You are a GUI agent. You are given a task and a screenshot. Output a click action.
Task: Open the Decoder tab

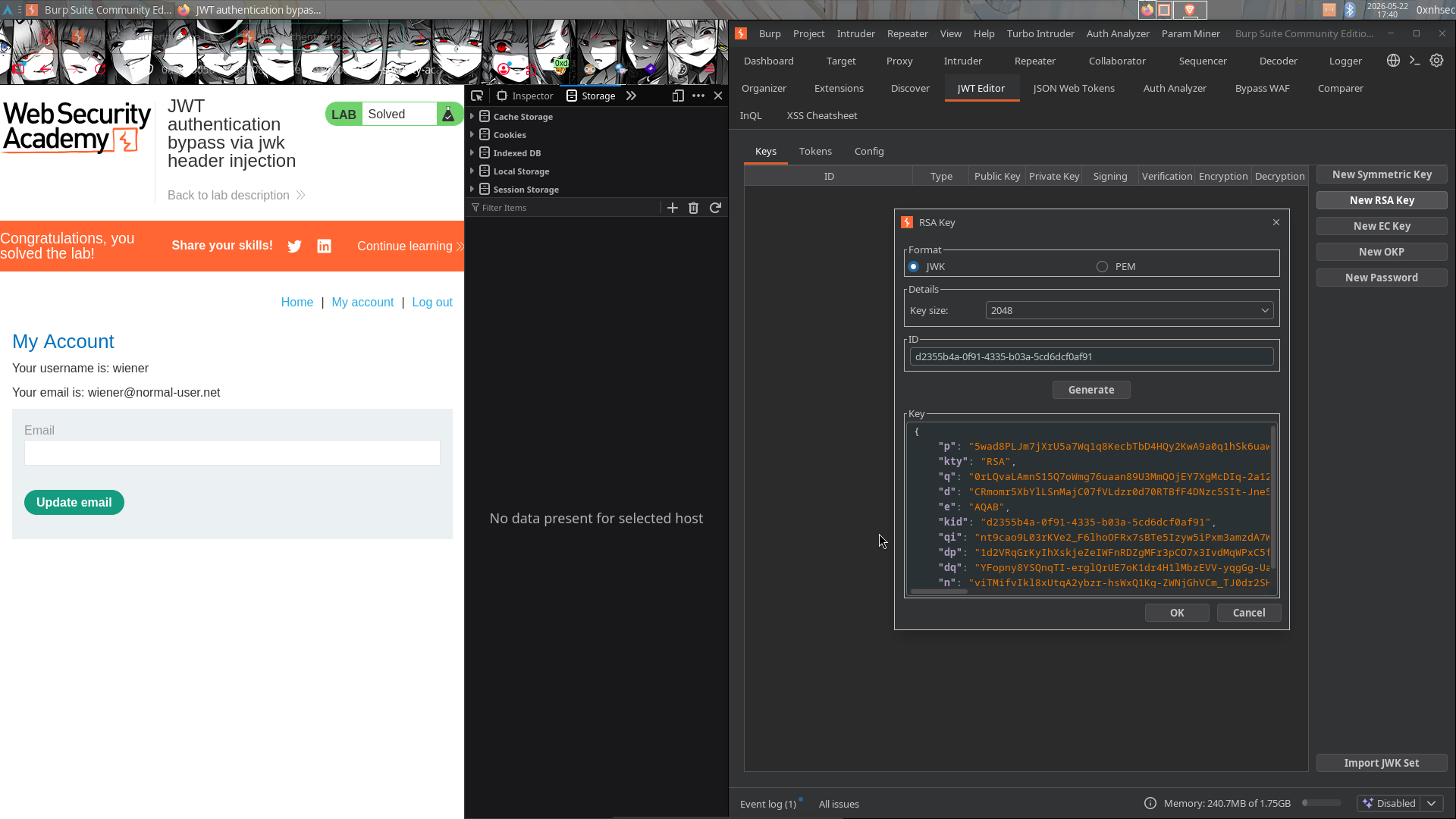click(1278, 61)
